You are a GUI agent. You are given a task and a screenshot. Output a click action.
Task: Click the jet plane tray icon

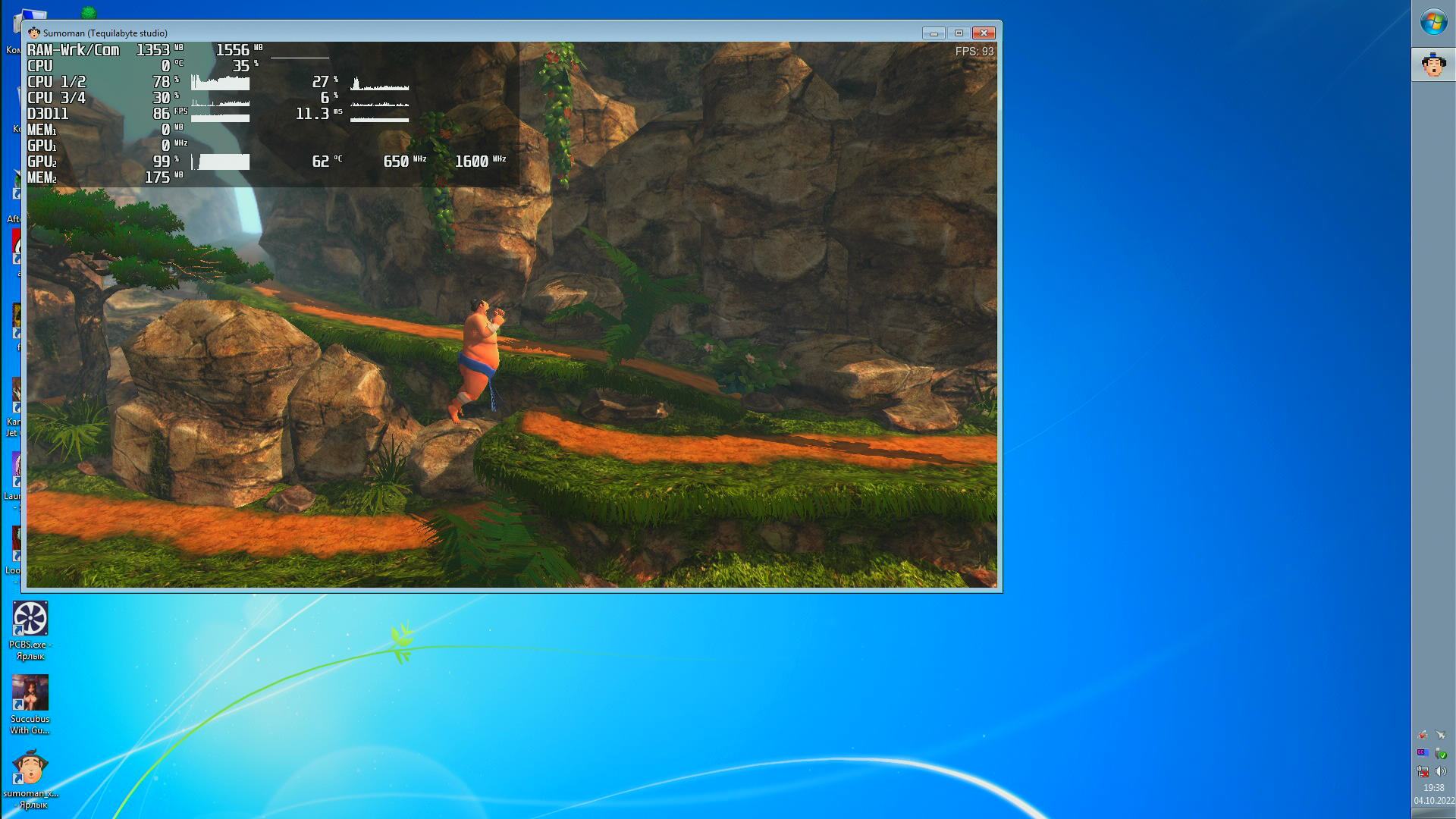point(1441,735)
